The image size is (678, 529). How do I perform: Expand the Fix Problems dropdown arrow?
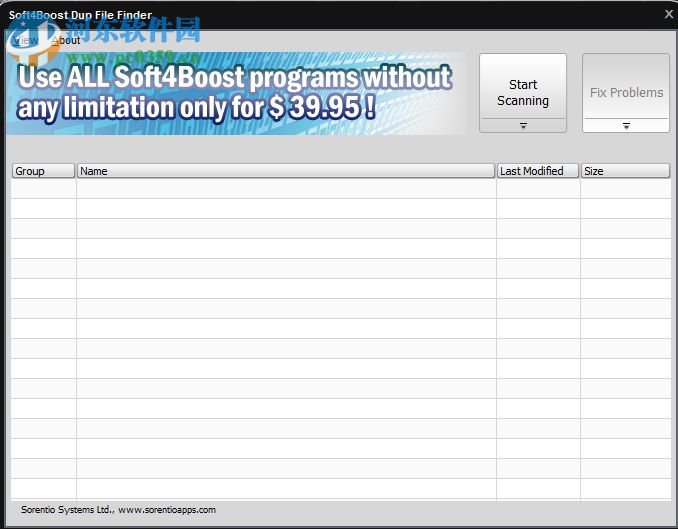coord(626,126)
